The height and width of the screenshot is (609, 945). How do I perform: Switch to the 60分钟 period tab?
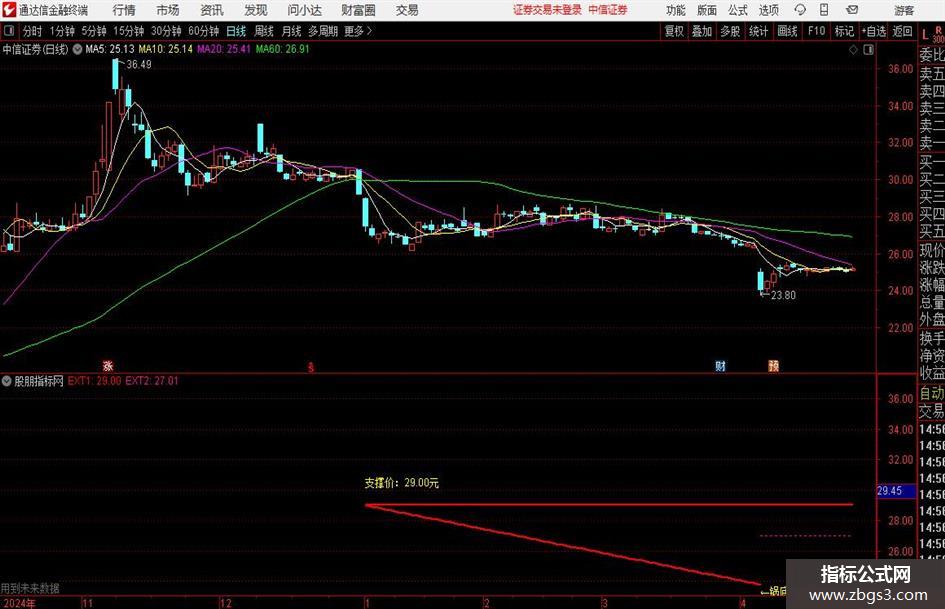click(203, 31)
